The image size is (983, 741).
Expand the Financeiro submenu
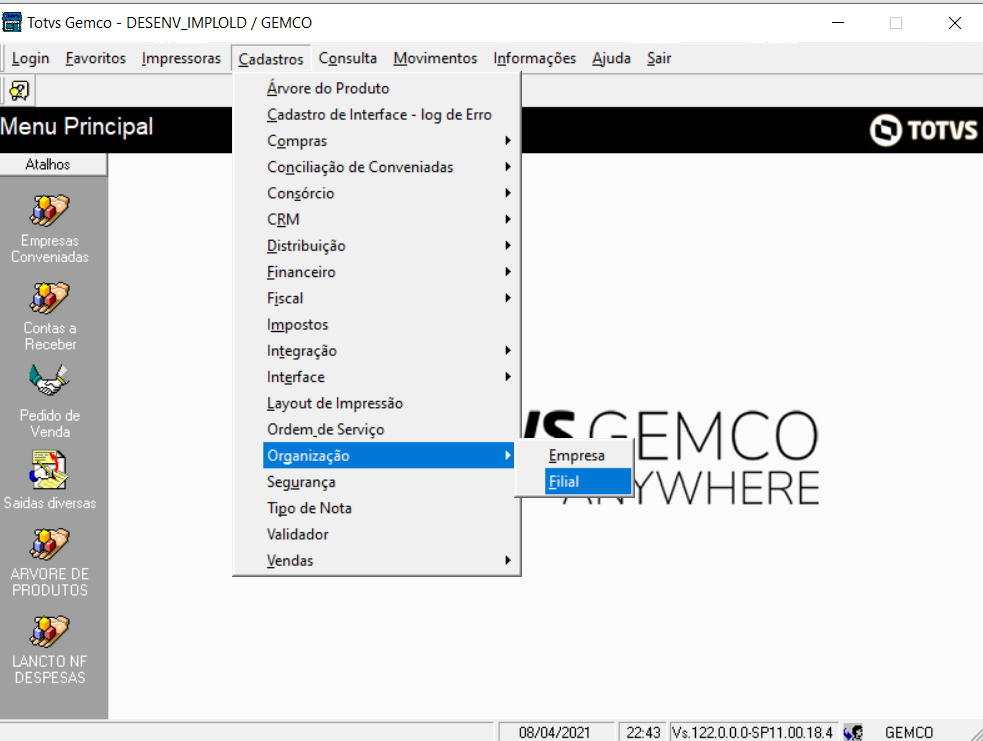tap(389, 273)
